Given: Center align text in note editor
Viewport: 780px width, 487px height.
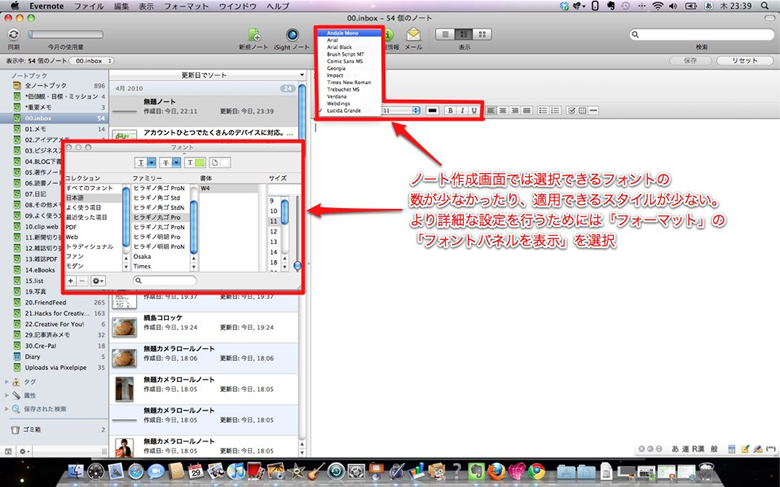Looking at the screenshot, I should click(x=503, y=110).
